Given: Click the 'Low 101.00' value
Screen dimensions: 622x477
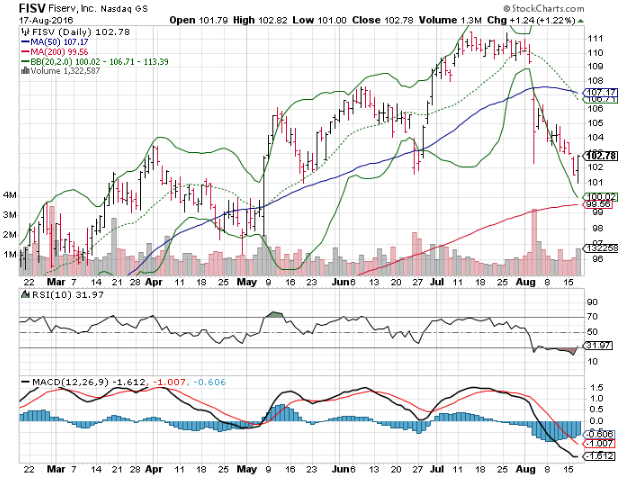Looking at the screenshot, I should coord(320,20).
